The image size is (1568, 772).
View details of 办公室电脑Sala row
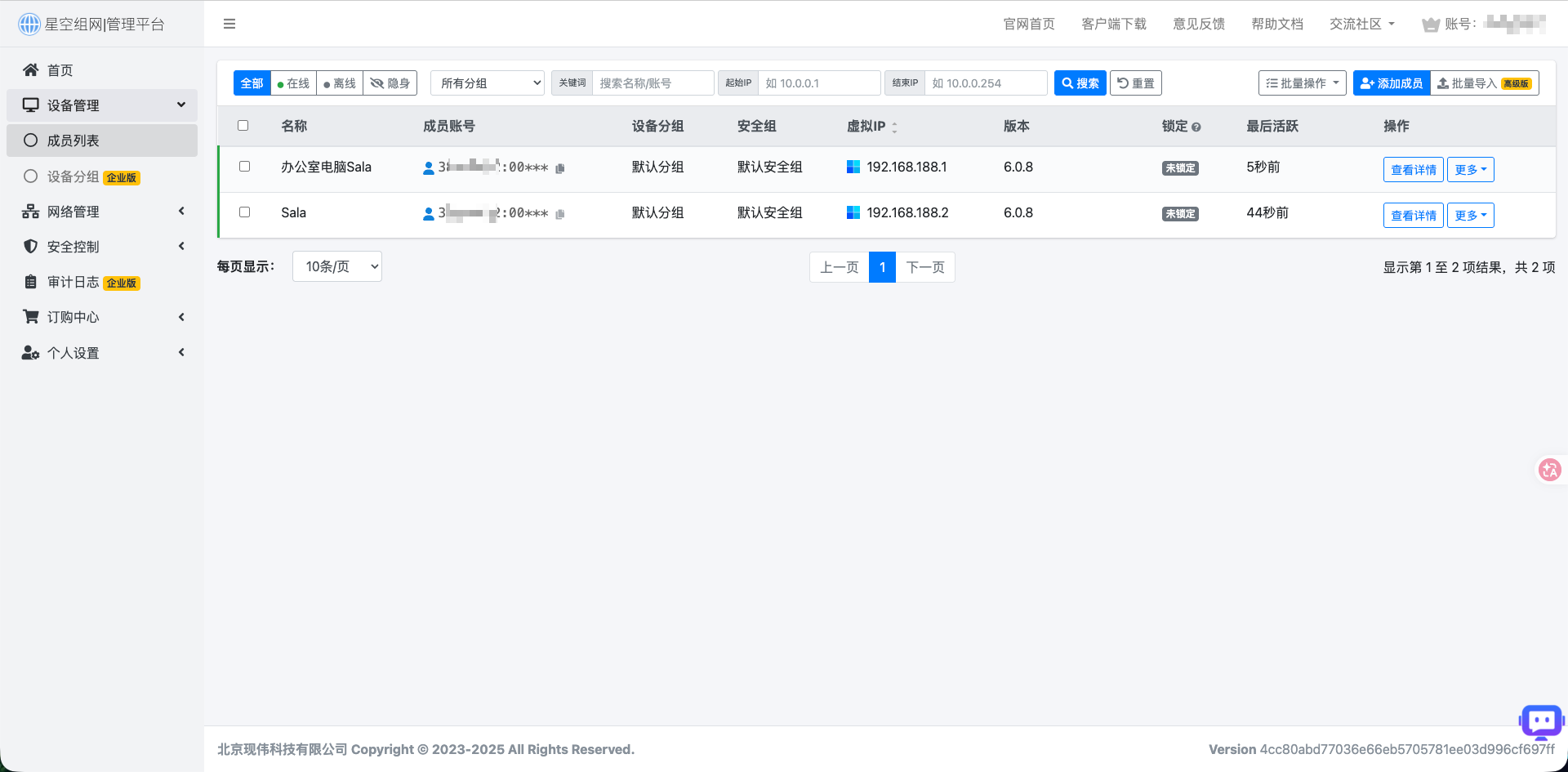coord(1414,169)
